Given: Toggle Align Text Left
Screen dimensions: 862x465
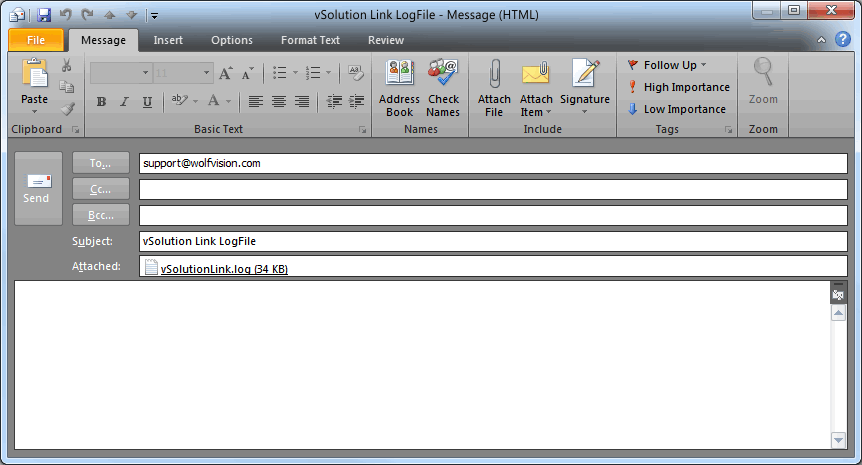Looking at the screenshot, I should [x=256, y=101].
